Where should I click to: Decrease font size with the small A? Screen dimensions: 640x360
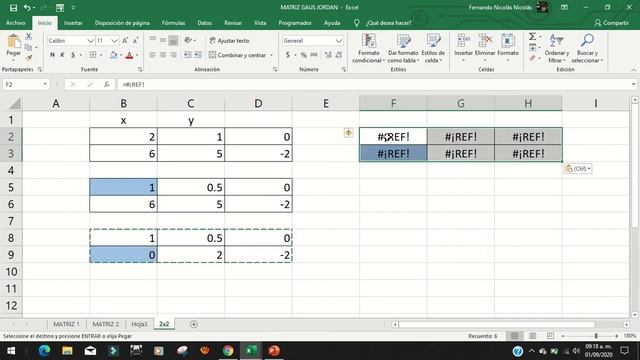point(136,40)
